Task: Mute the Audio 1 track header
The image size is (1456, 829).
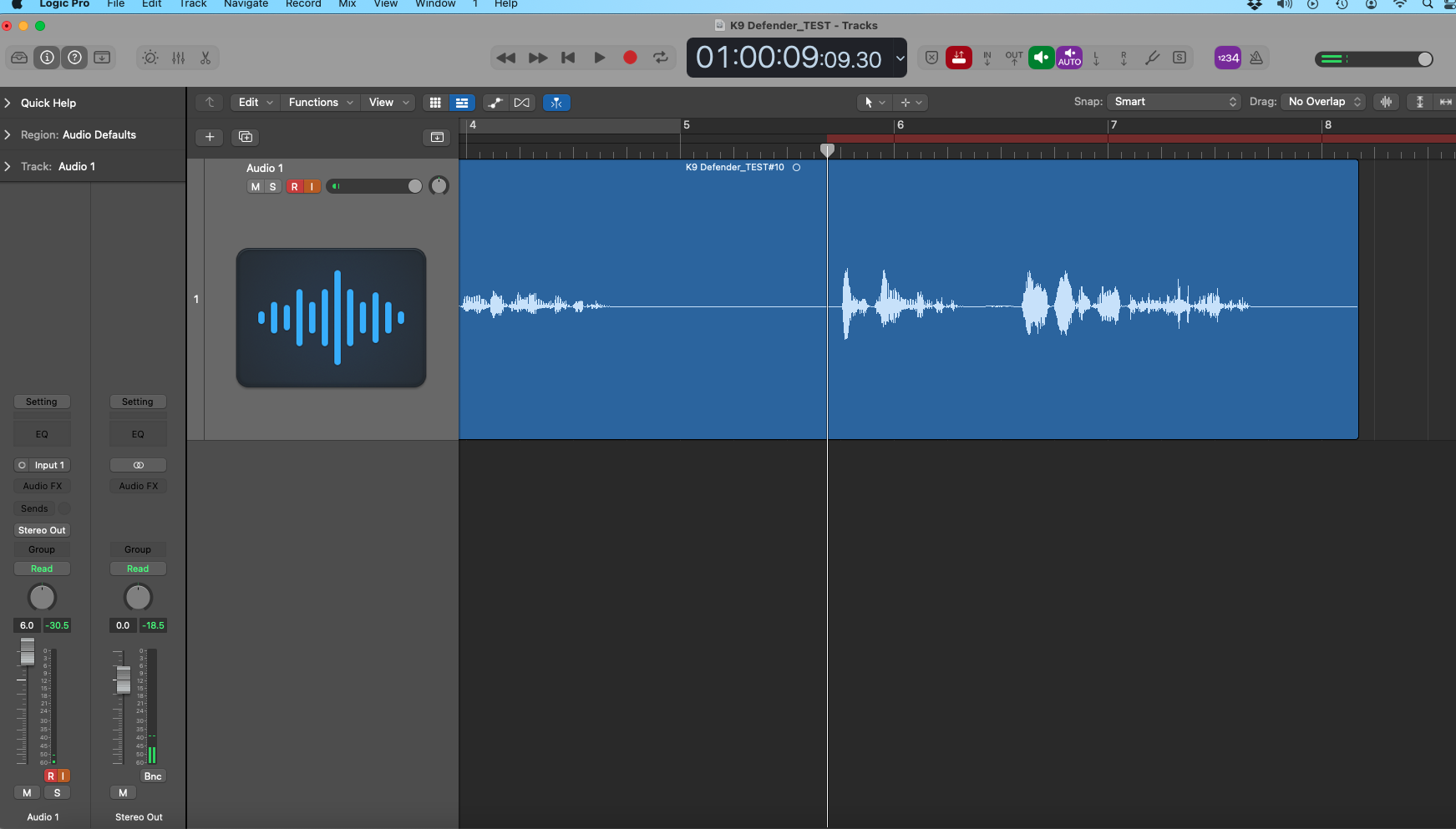Action: [256, 186]
